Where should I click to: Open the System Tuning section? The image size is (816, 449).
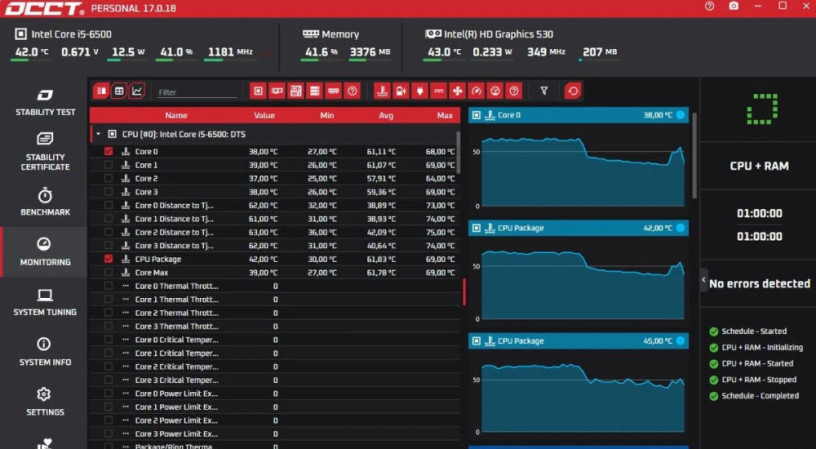click(45, 302)
